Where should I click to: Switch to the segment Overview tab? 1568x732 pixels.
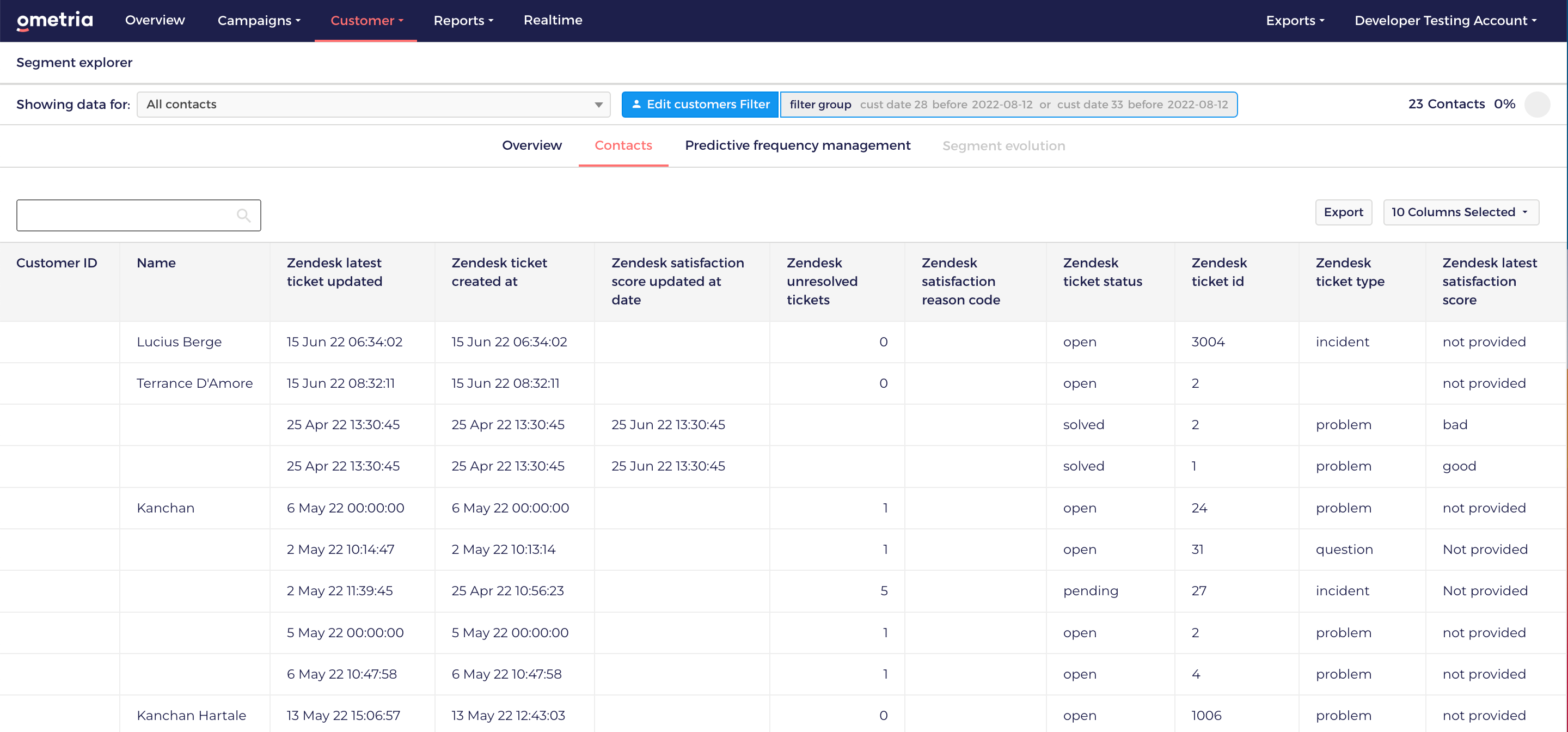point(531,145)
